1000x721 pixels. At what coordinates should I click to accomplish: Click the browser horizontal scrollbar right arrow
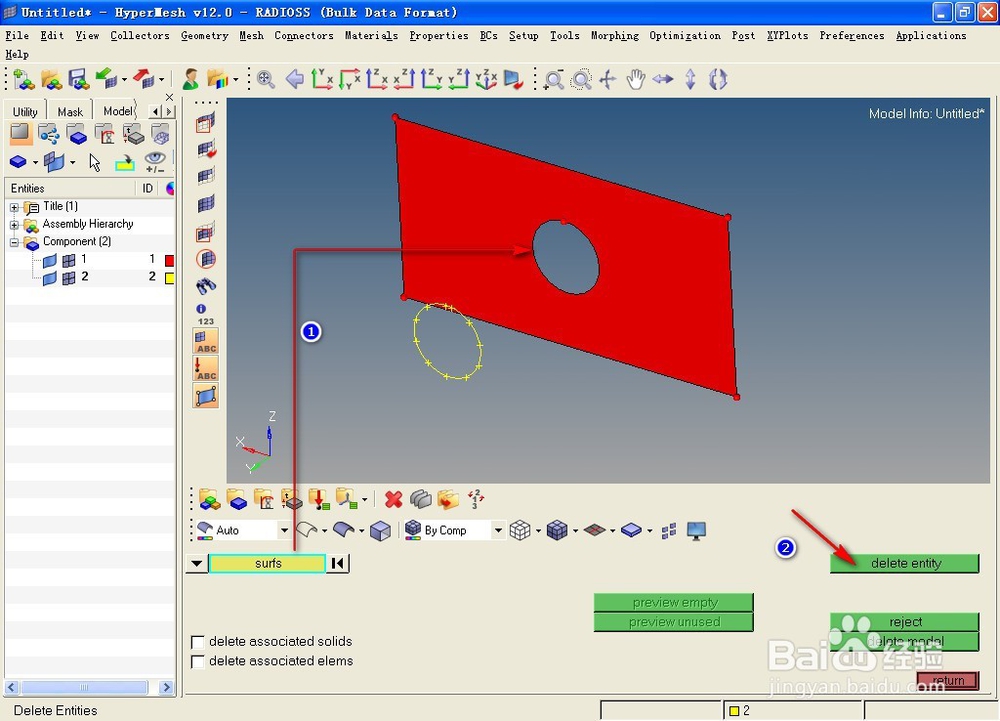(166, 687)
